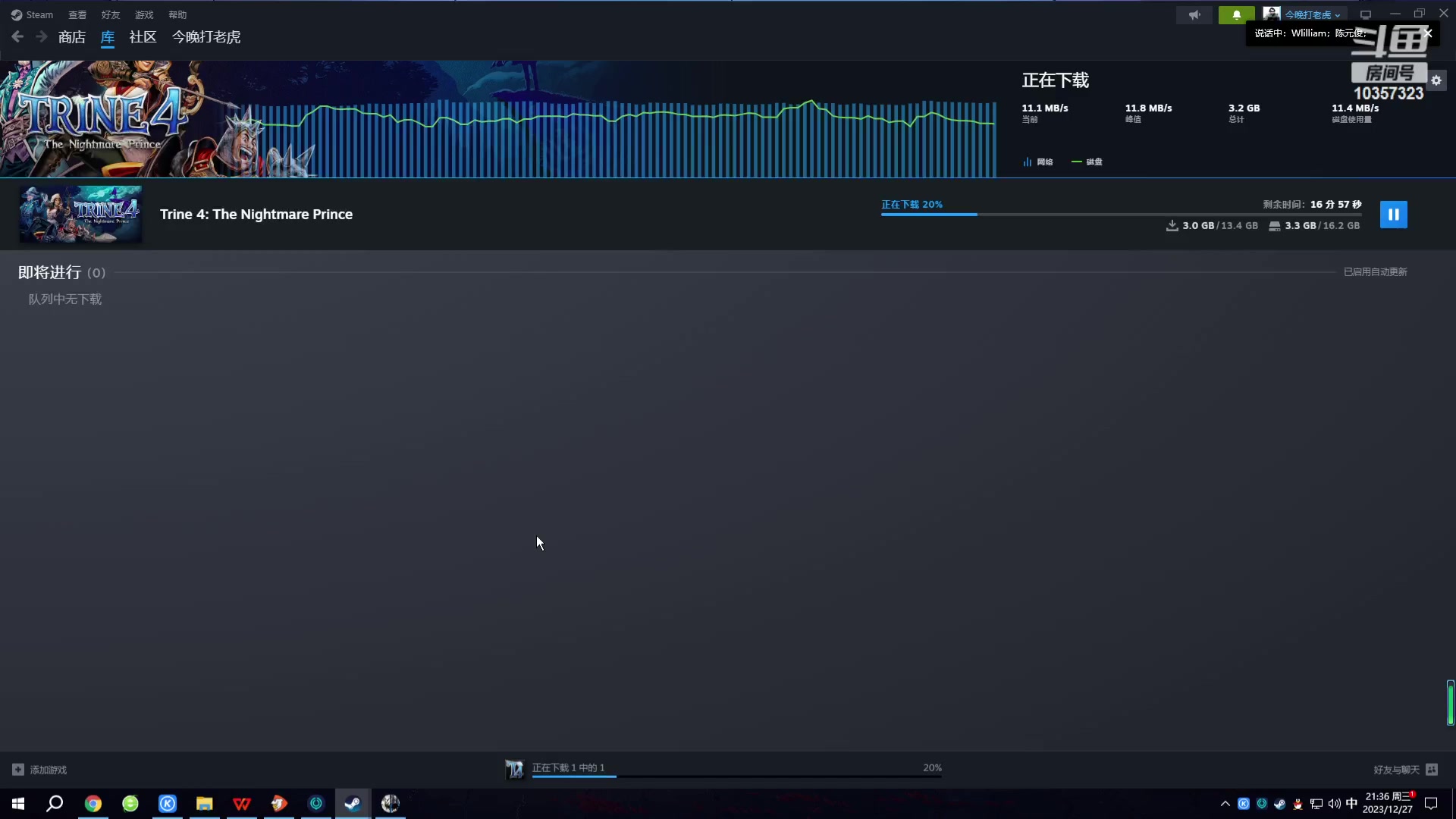The image size is (1456, 819).
Task: Click the disk usage icon in download stats
Action: 1078,161
